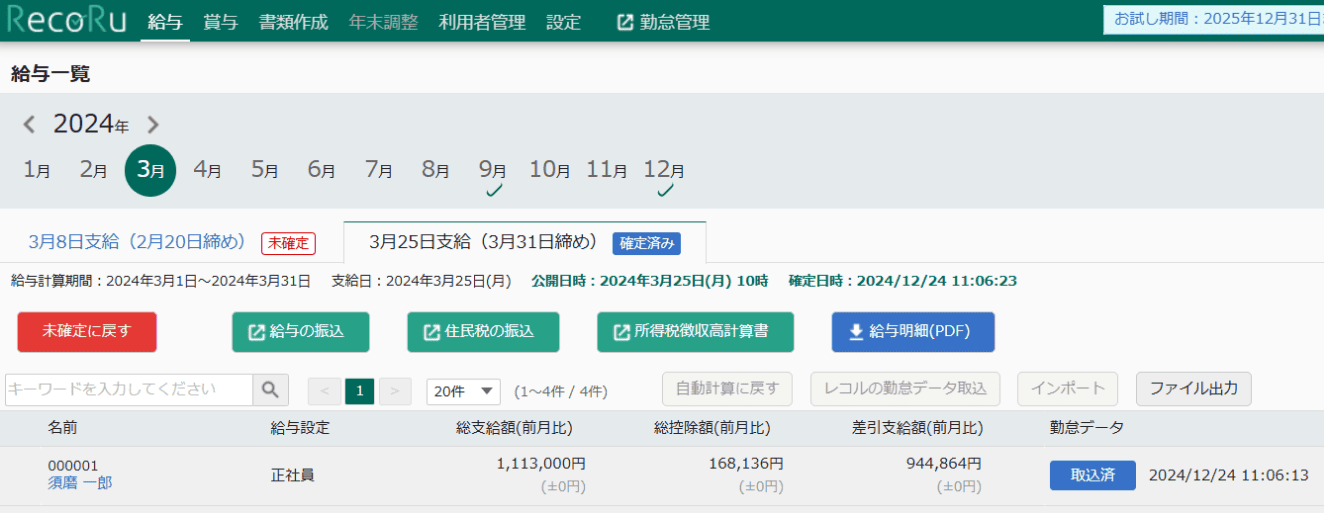Click the RecoRu logo
This screenshot has height=513, width=1324.
point(66,21)
